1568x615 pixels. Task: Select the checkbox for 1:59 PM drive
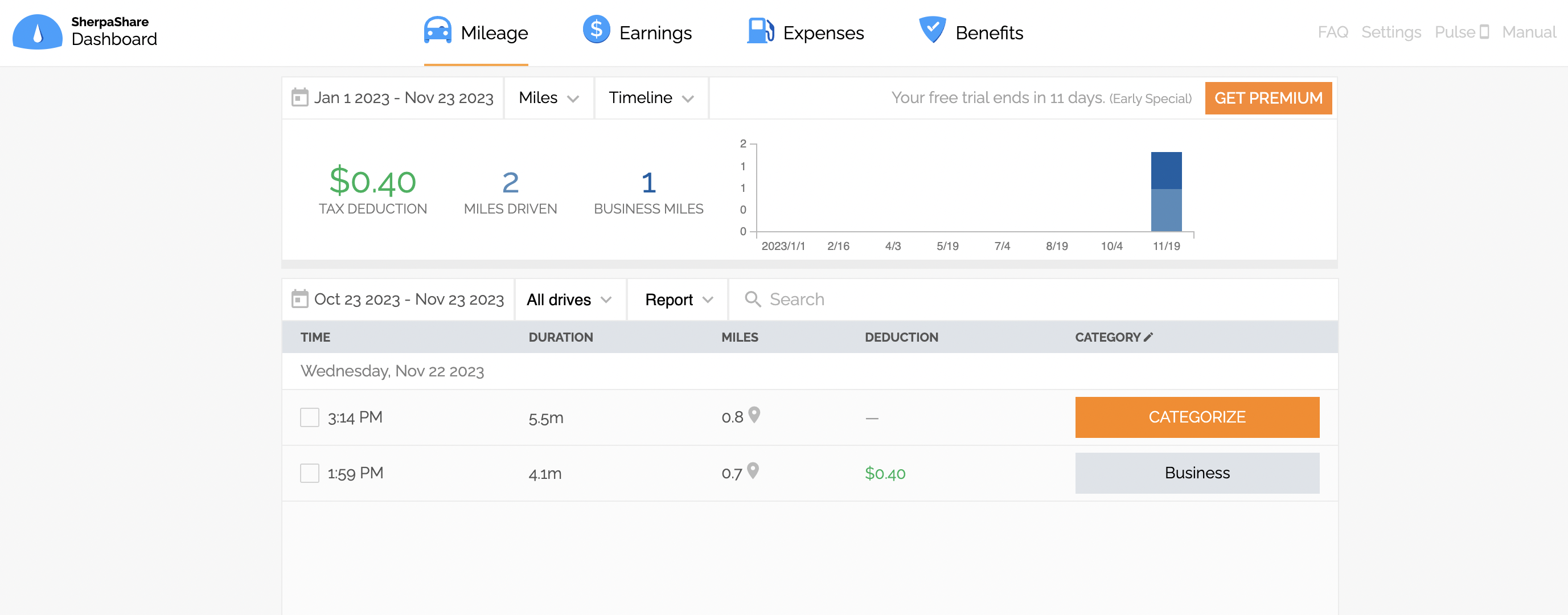[x=309, y=473]
